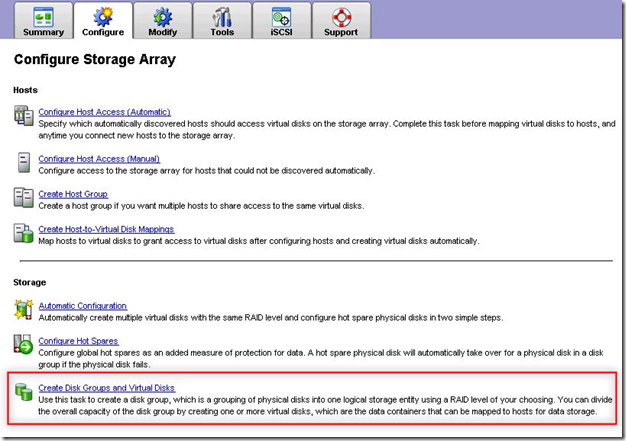This screenshot has height=441, width=626.
Task: Open the Support tab
Action: coord(341,21)
